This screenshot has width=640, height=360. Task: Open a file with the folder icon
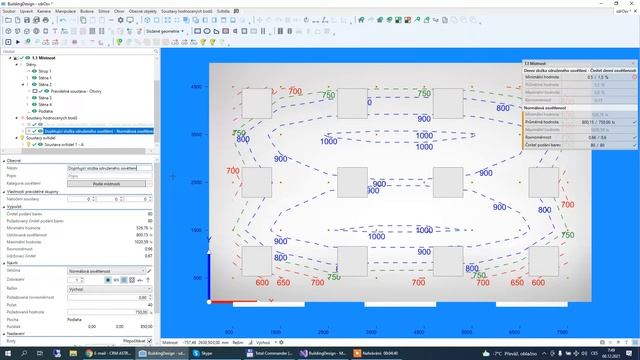tap(8, 20)
